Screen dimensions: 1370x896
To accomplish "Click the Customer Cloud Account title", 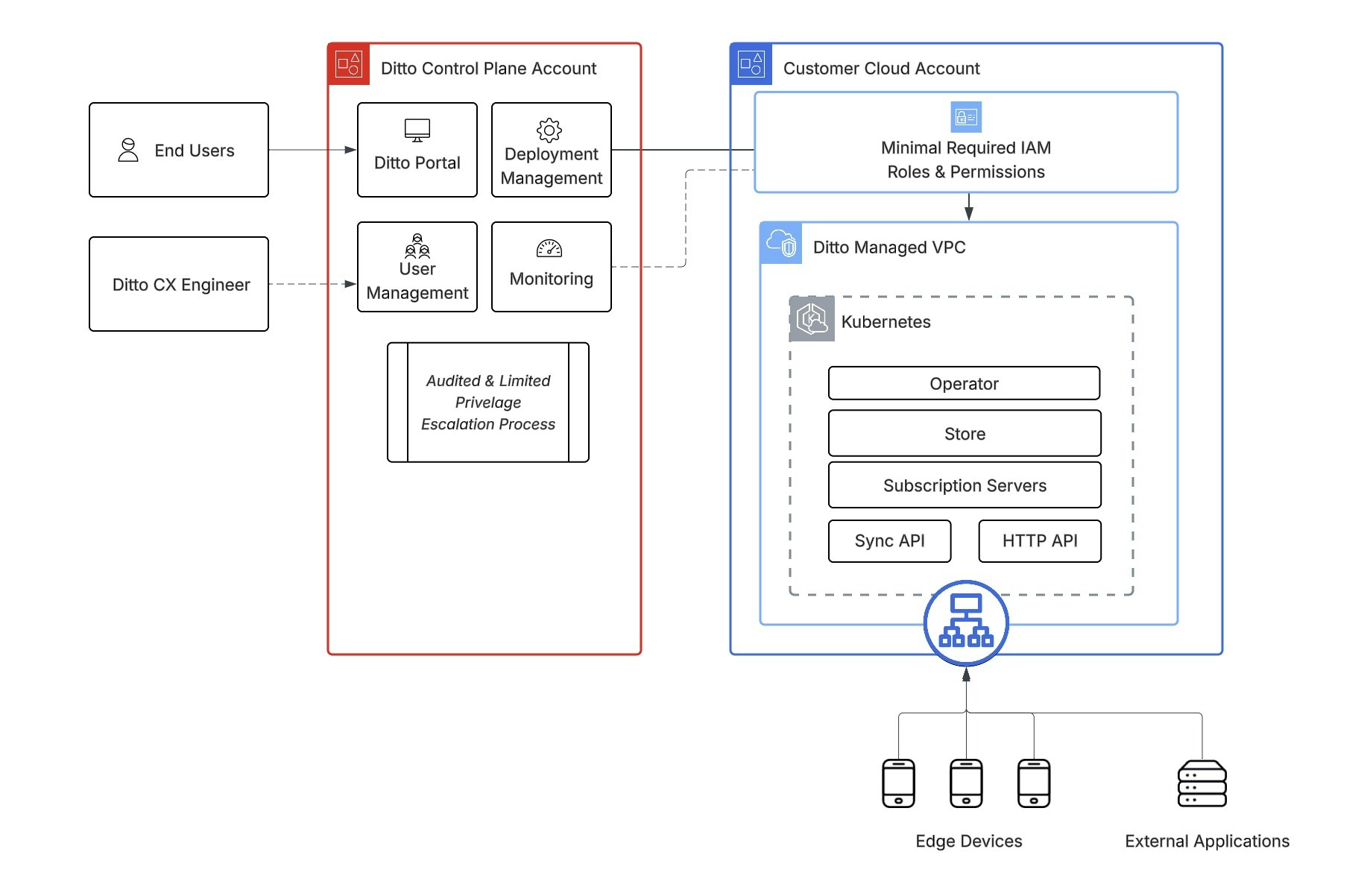I will click(882, 69).
